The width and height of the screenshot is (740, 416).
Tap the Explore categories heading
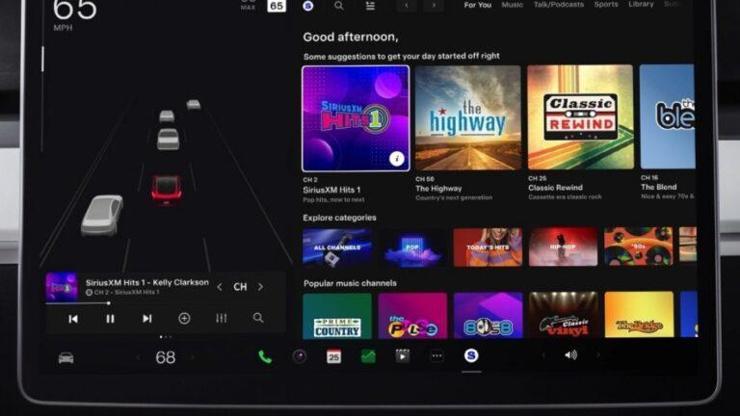pyautogui.click(x=340, y=218)
